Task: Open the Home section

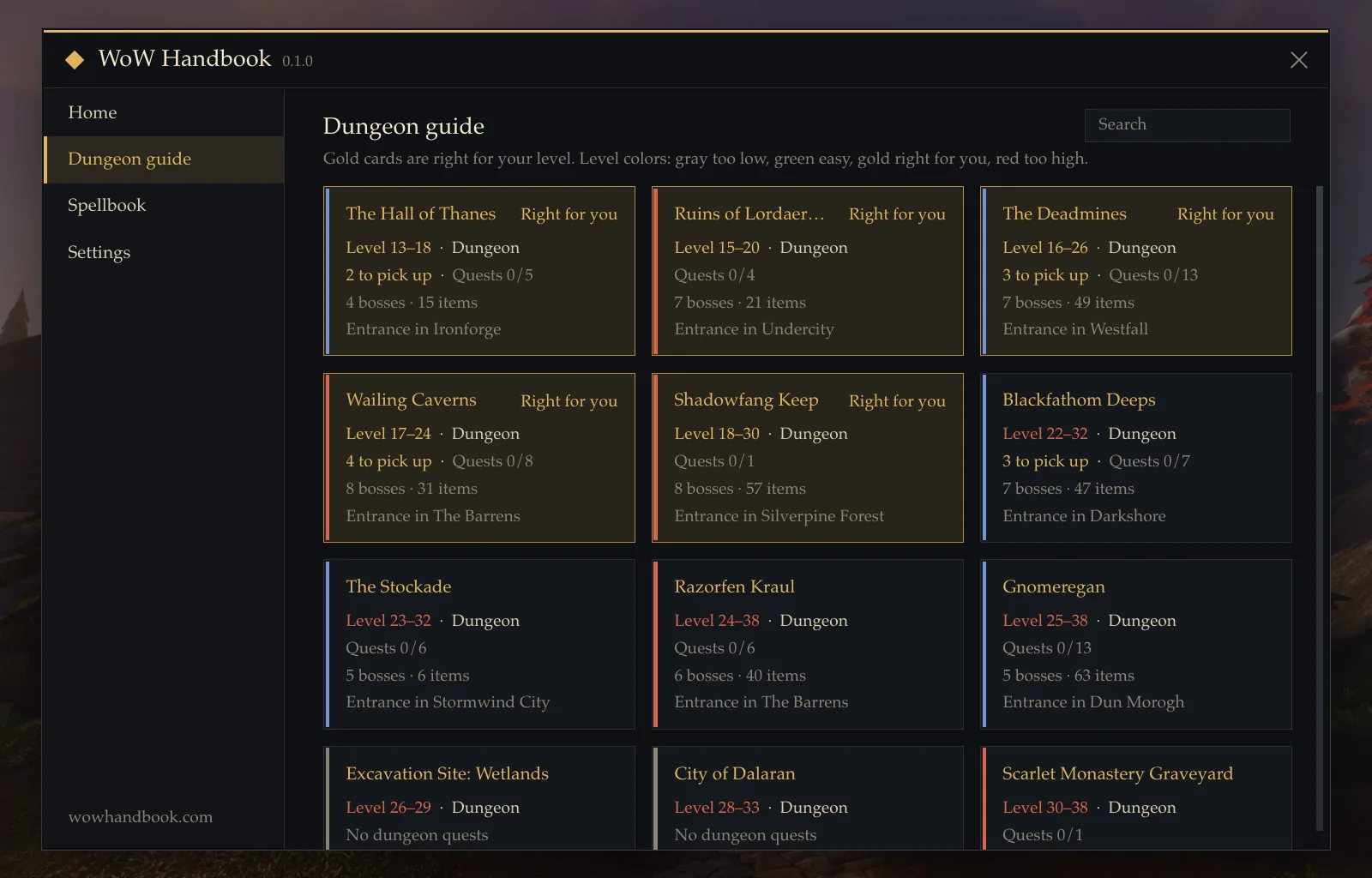Action: click(164, 112)
